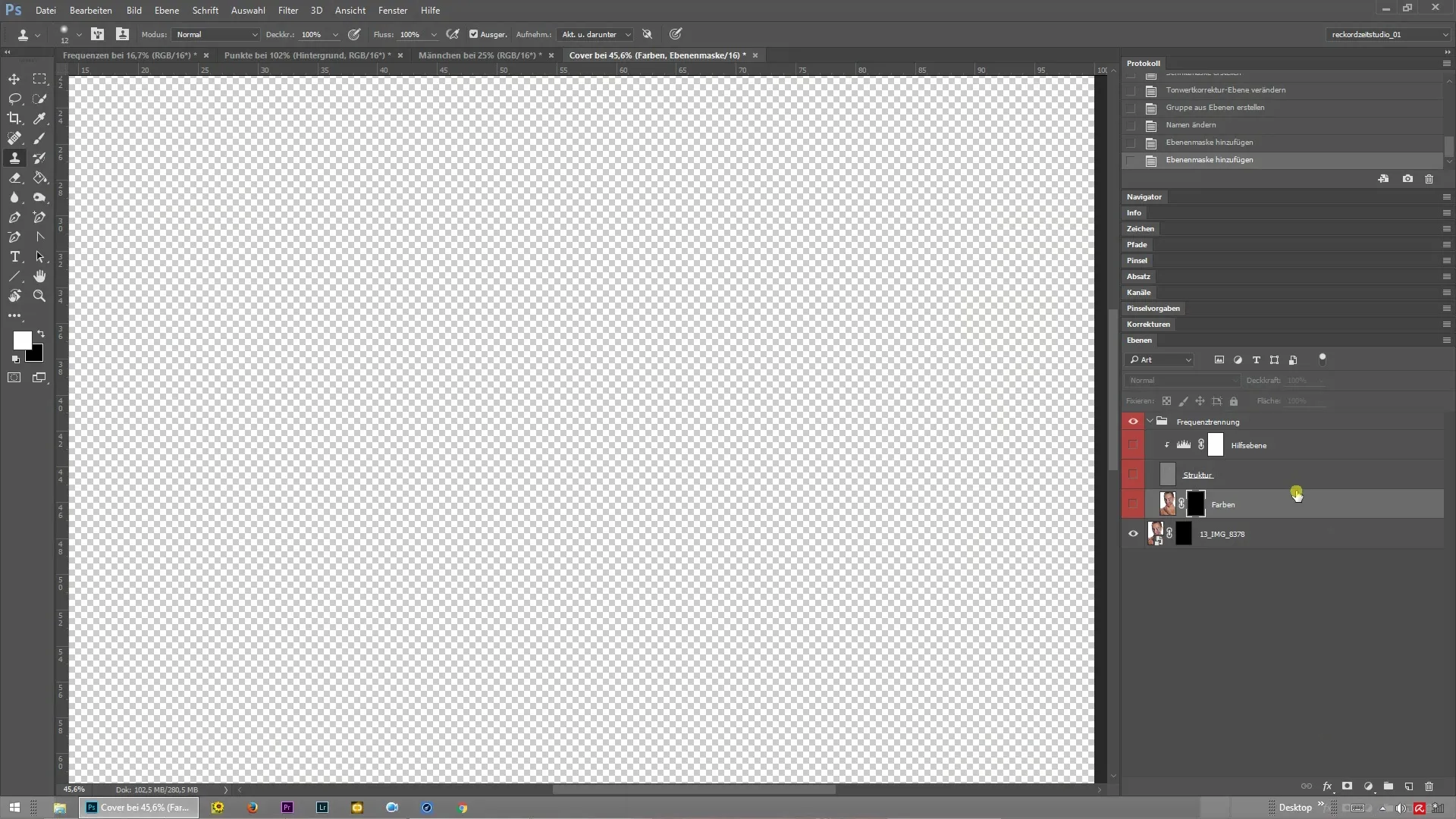Select the Blur tool
This screenshot has width=1456, height=819.
click(14, 197)
